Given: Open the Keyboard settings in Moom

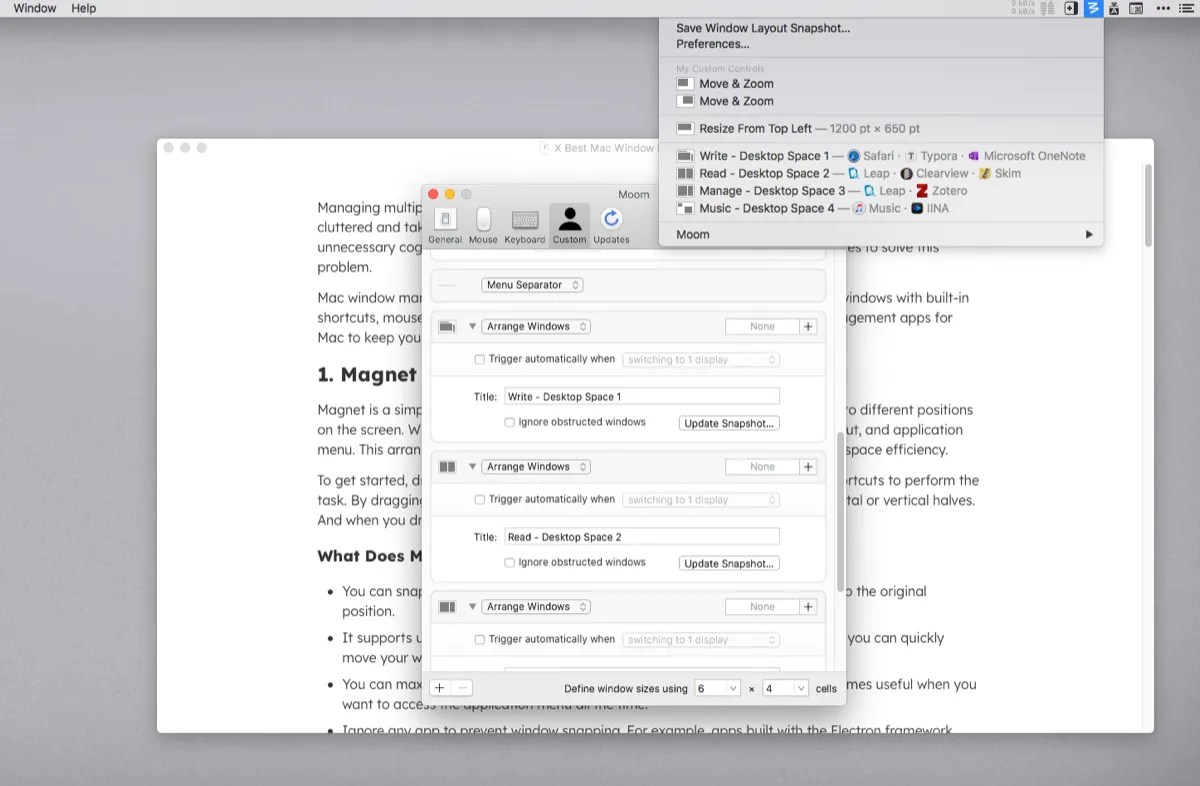Looking at the screenshot, I should coord(524,222).
